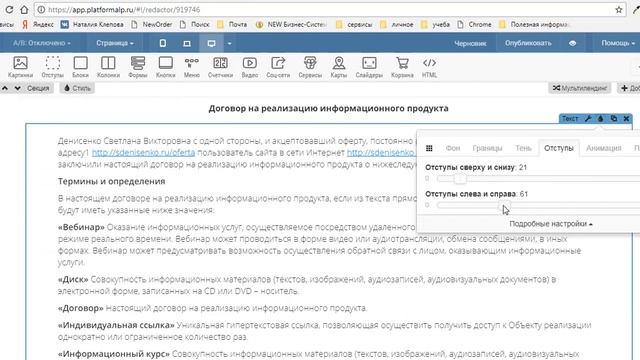Select the Слайдеры sliders tool

tap(369, 67)
